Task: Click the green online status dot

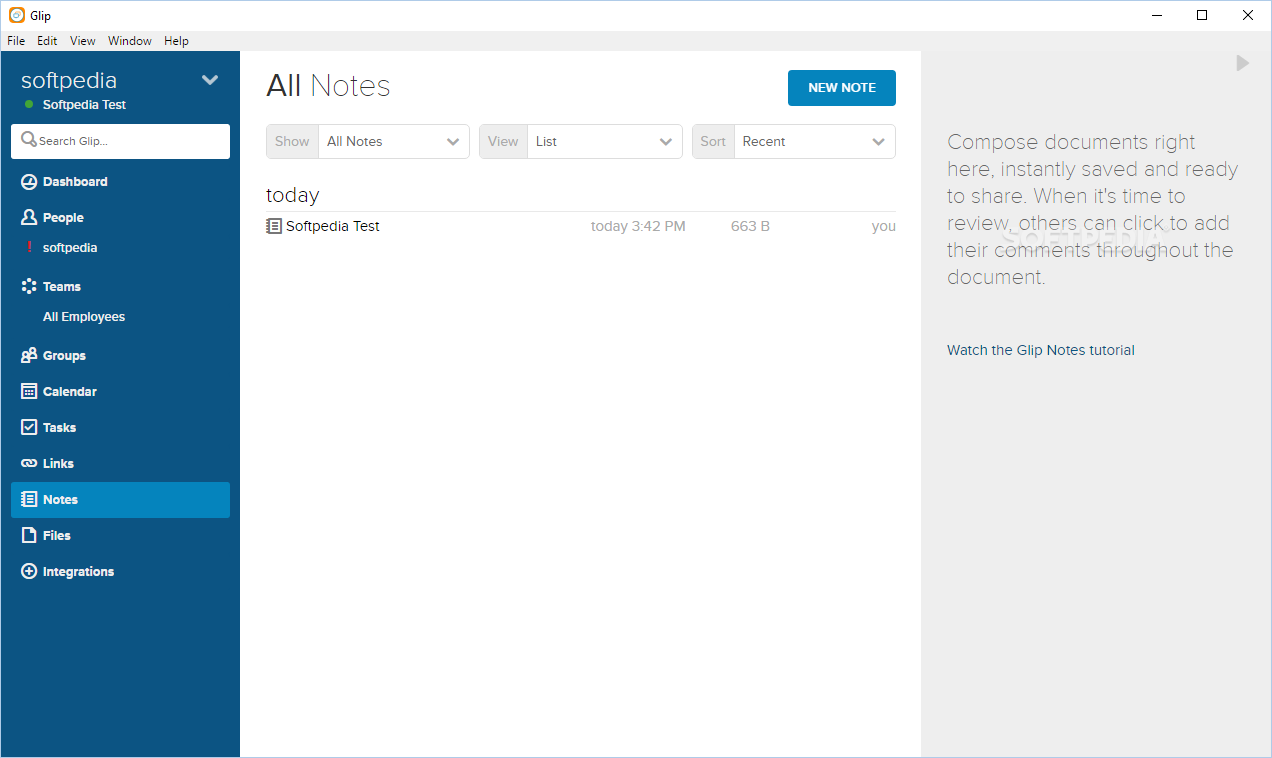Action: pyautogui.click(x=29, y=105)
